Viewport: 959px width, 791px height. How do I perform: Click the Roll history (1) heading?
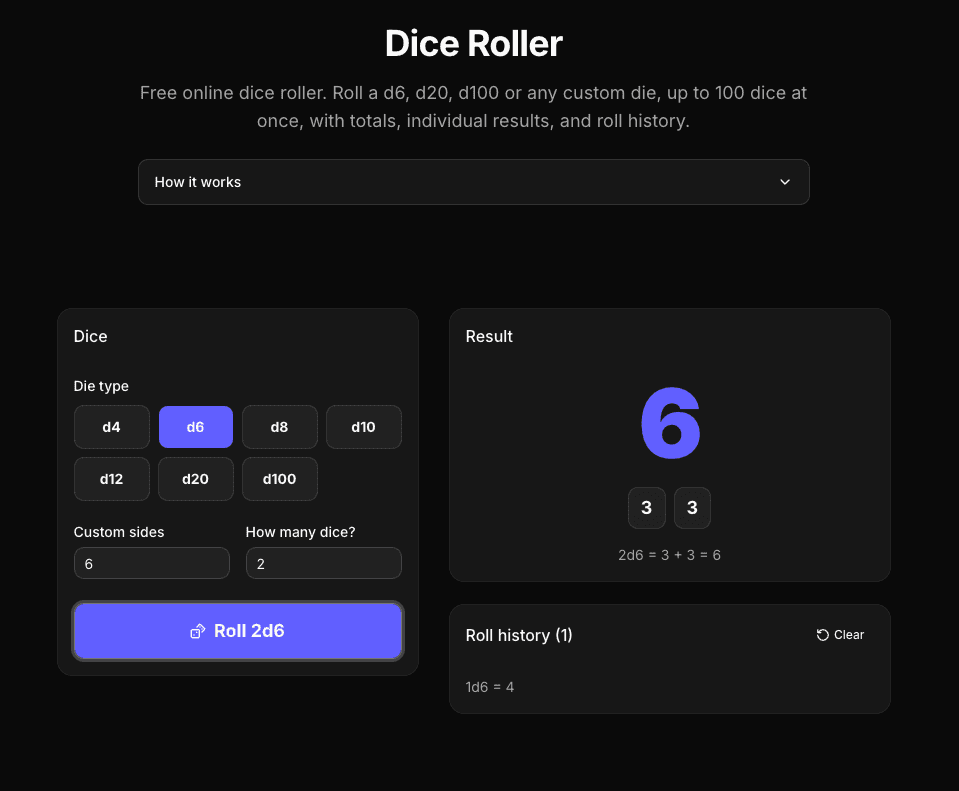coord(519,635)
